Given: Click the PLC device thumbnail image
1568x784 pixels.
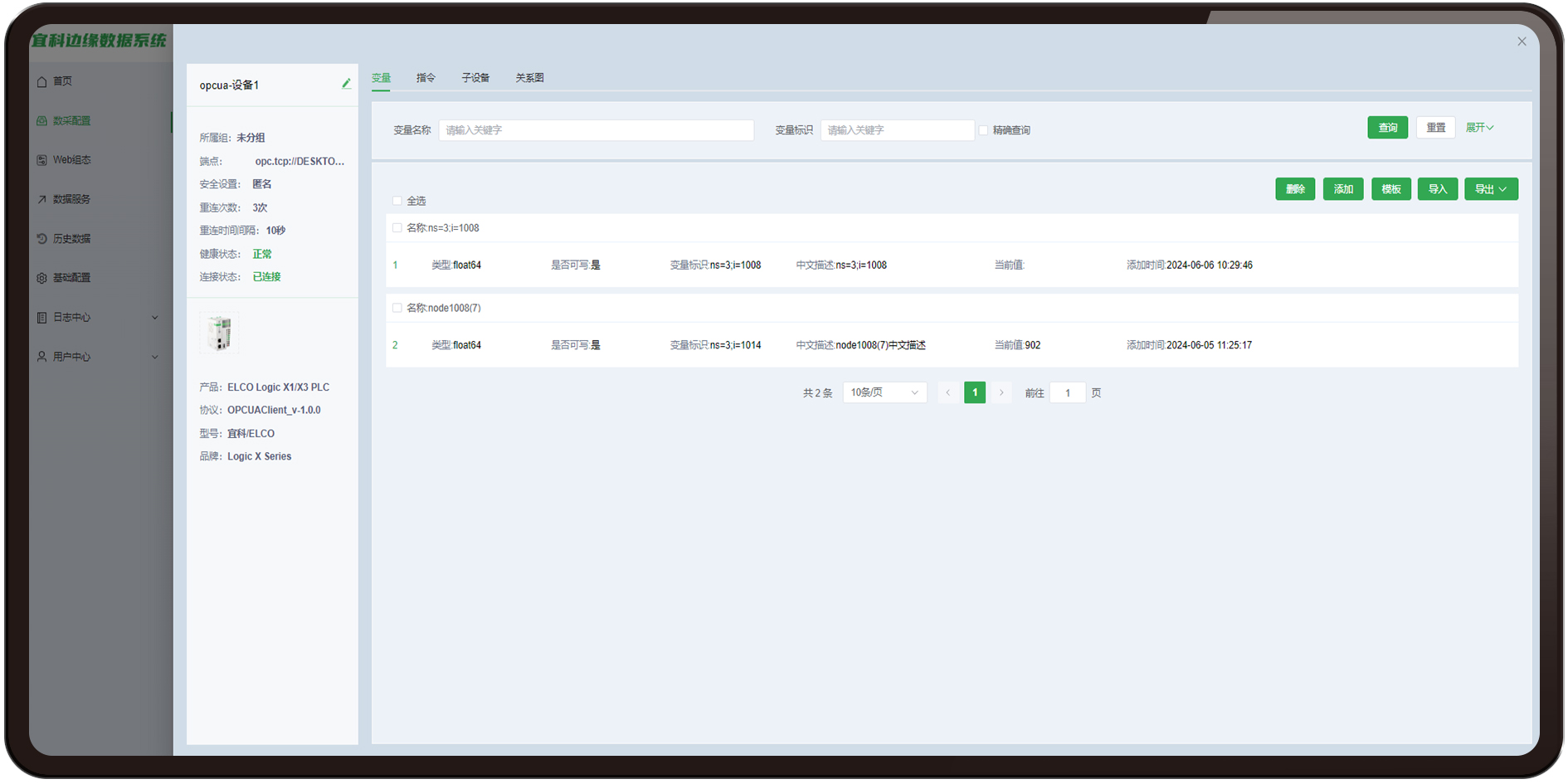Looking at the screenshot, I should coord(219,334).
